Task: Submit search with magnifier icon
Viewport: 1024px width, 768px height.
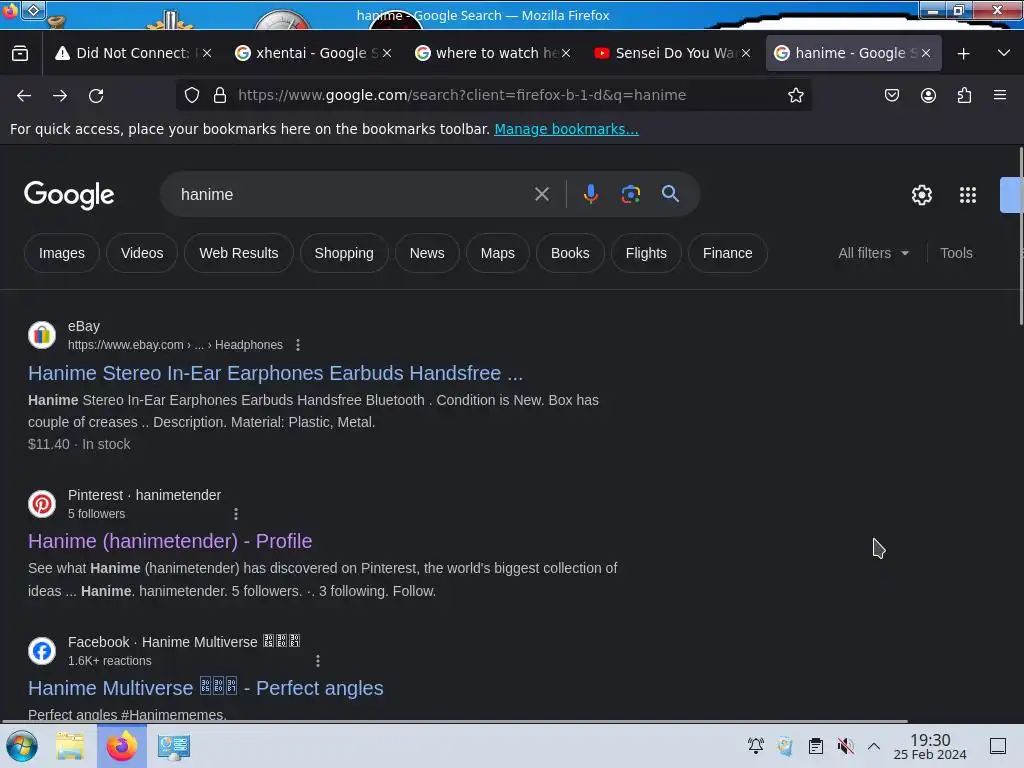Action: click(x=670, y=194)
